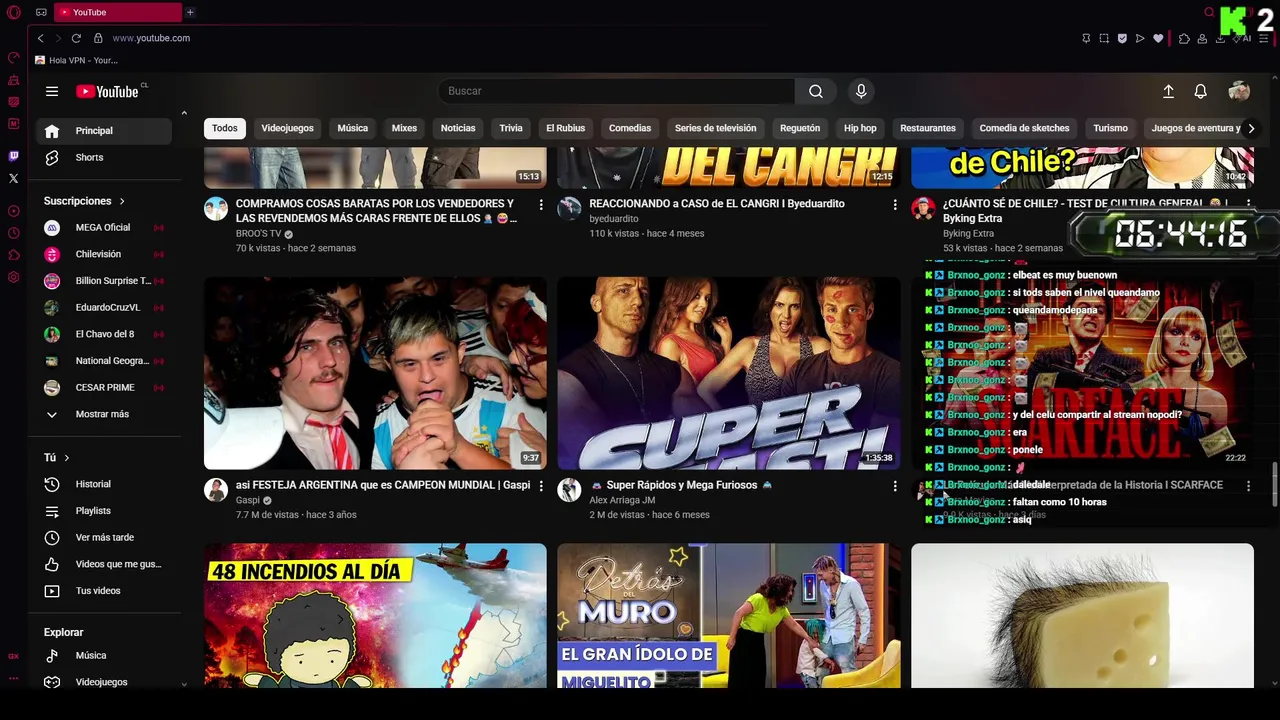The height and width of the screenshot is (720, 1280).
Task: Select the Videojuegos chip
Action: tap(287, 128)
